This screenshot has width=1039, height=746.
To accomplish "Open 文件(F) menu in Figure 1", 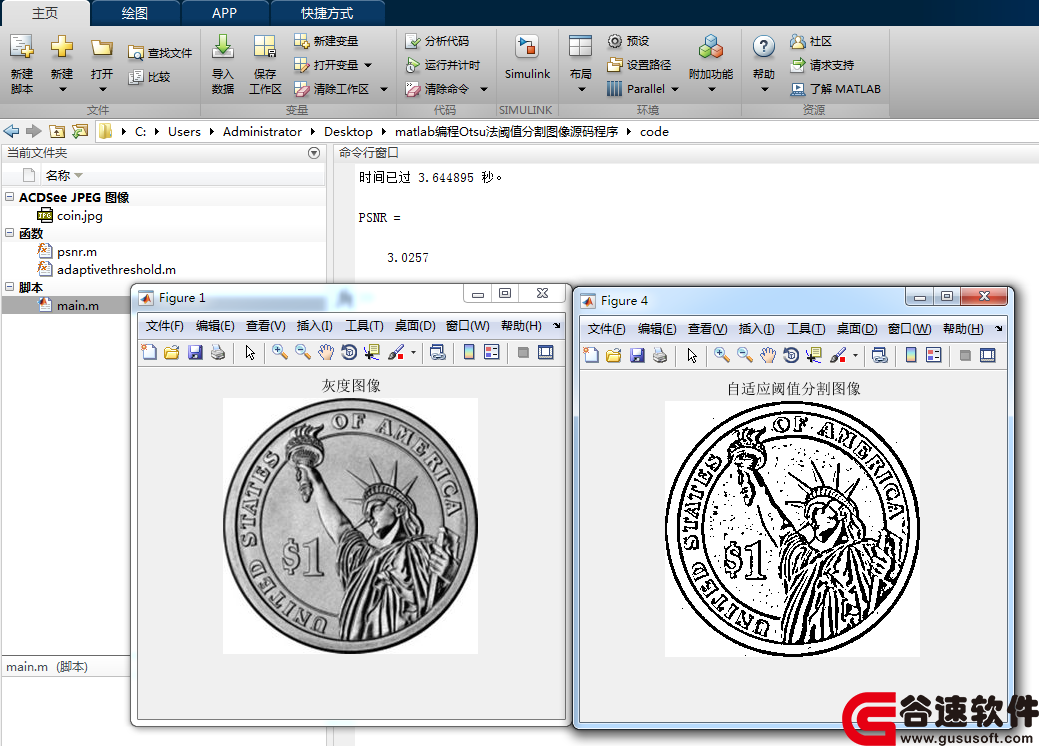I will (164, 325).
